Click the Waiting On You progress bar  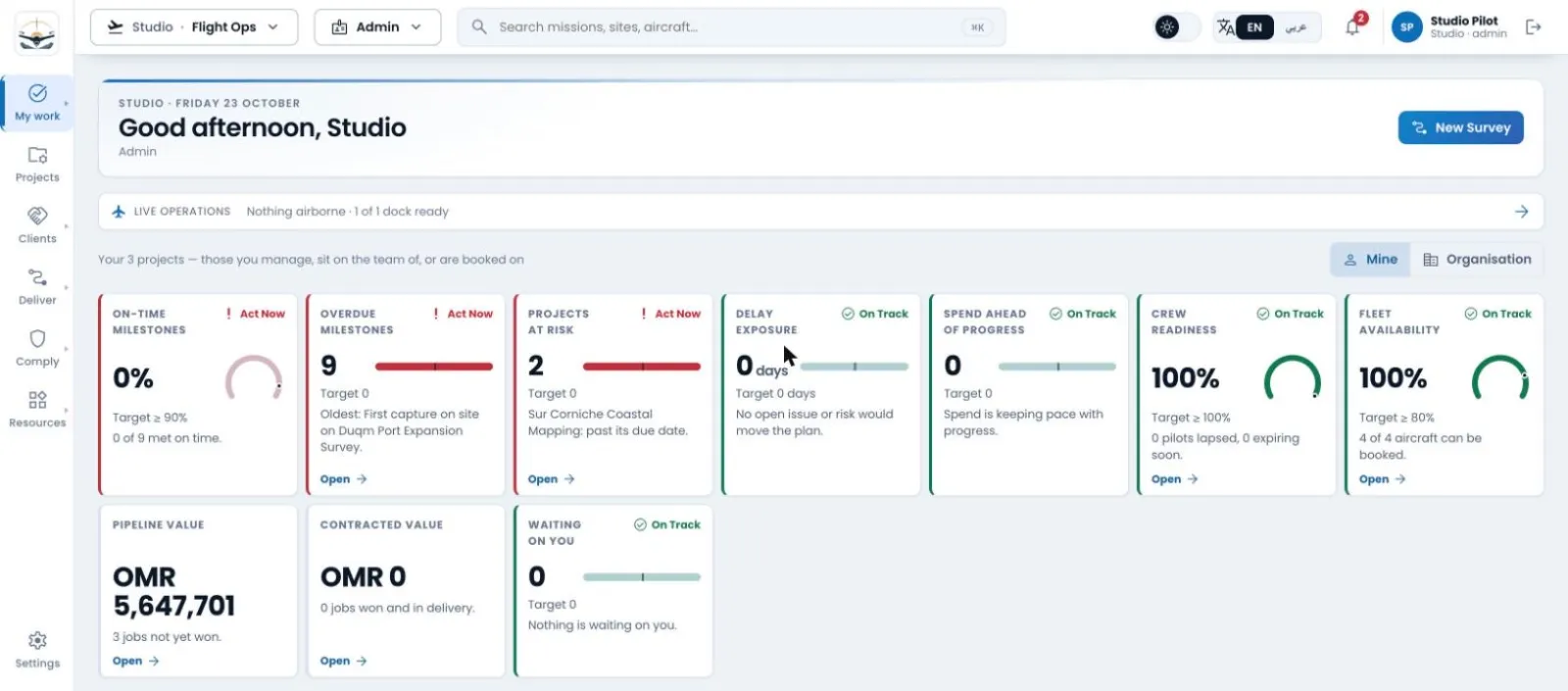pyautogui.click(x=642, y=577)
